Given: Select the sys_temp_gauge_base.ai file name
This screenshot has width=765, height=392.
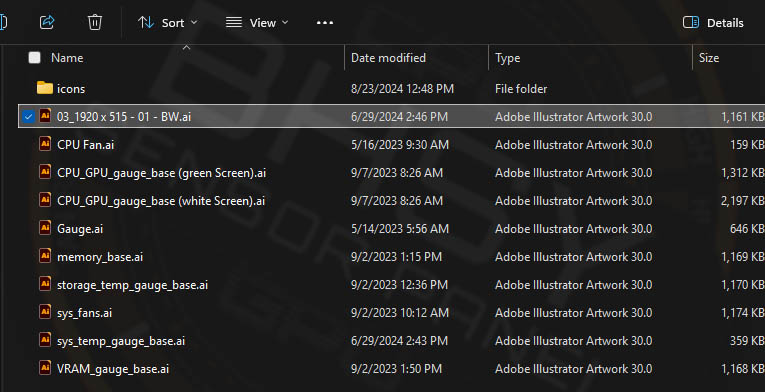Looking at the screenshot, I should (121, 341).
